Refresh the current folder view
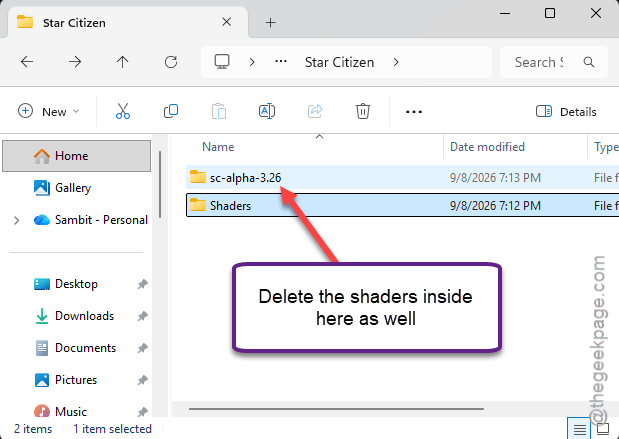 click(x=171, y=62)
